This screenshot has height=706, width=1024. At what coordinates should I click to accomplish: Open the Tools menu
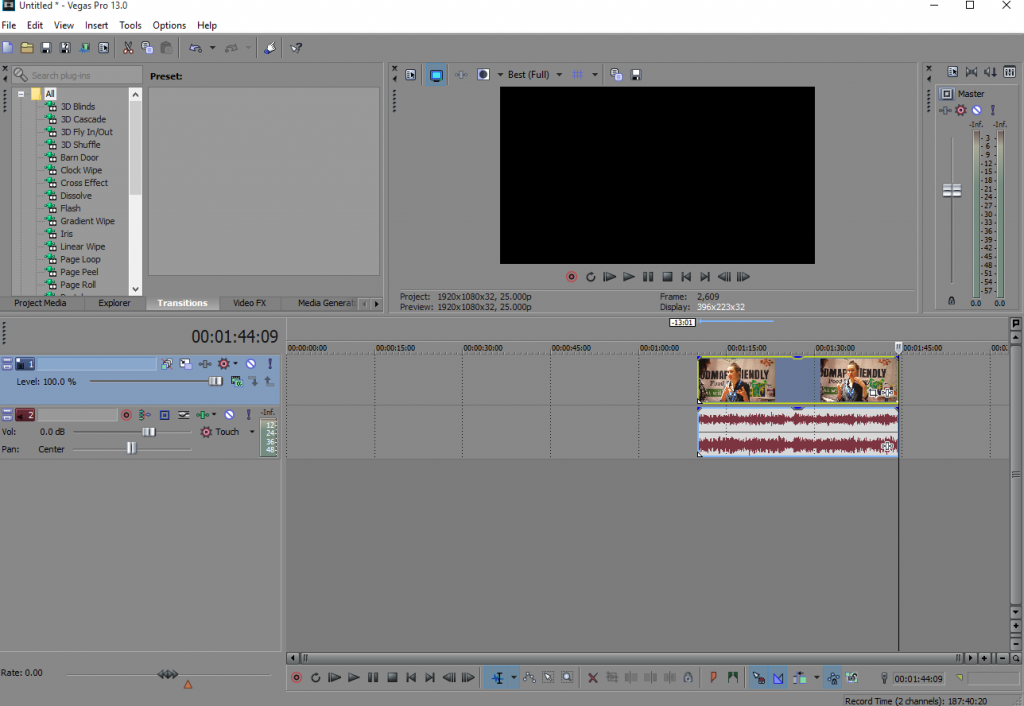pos(130,25)
